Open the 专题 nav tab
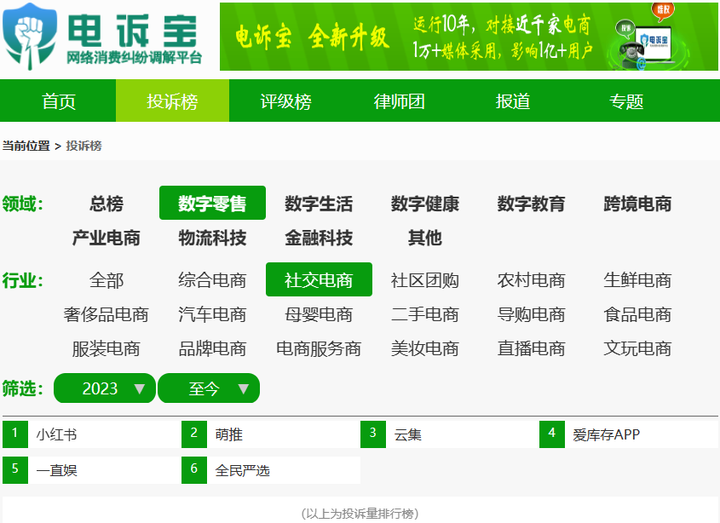 click(x=626, y=101)
